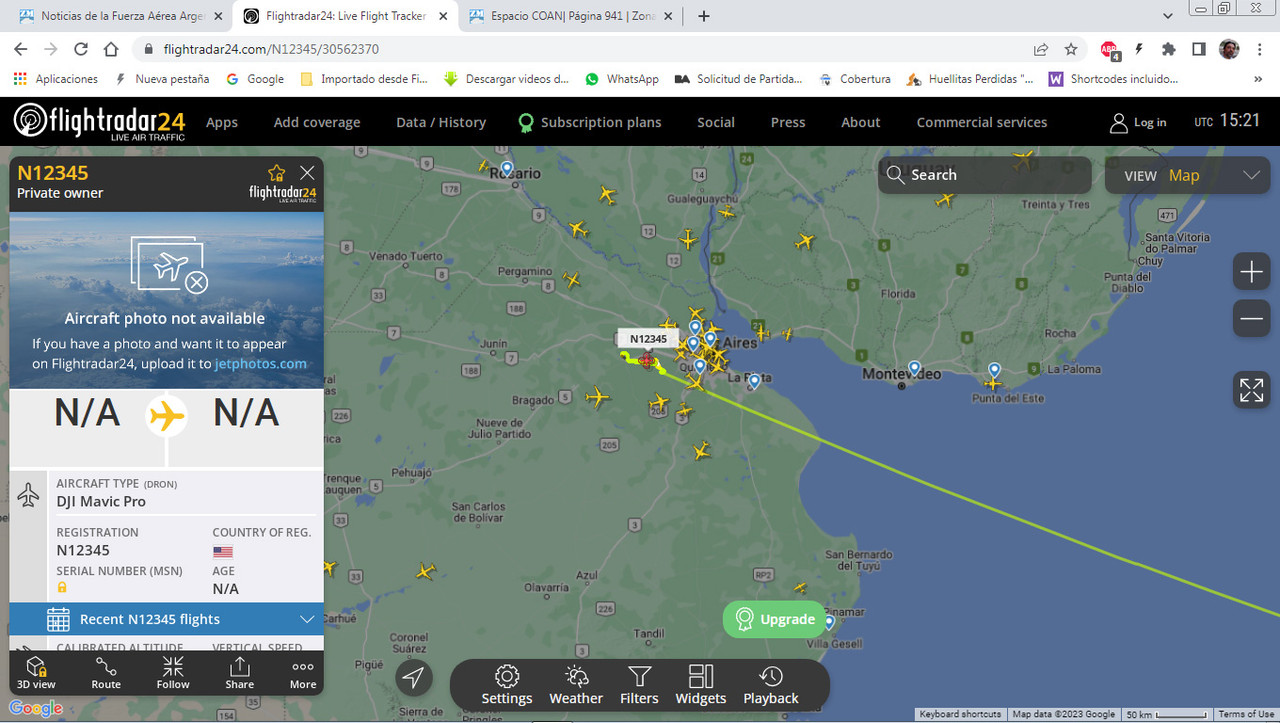Image resolution: width=1280 pixels, height=723 pixels.
Task: Switch to Espacio COAN browser tab
Action: coord(572,16)
